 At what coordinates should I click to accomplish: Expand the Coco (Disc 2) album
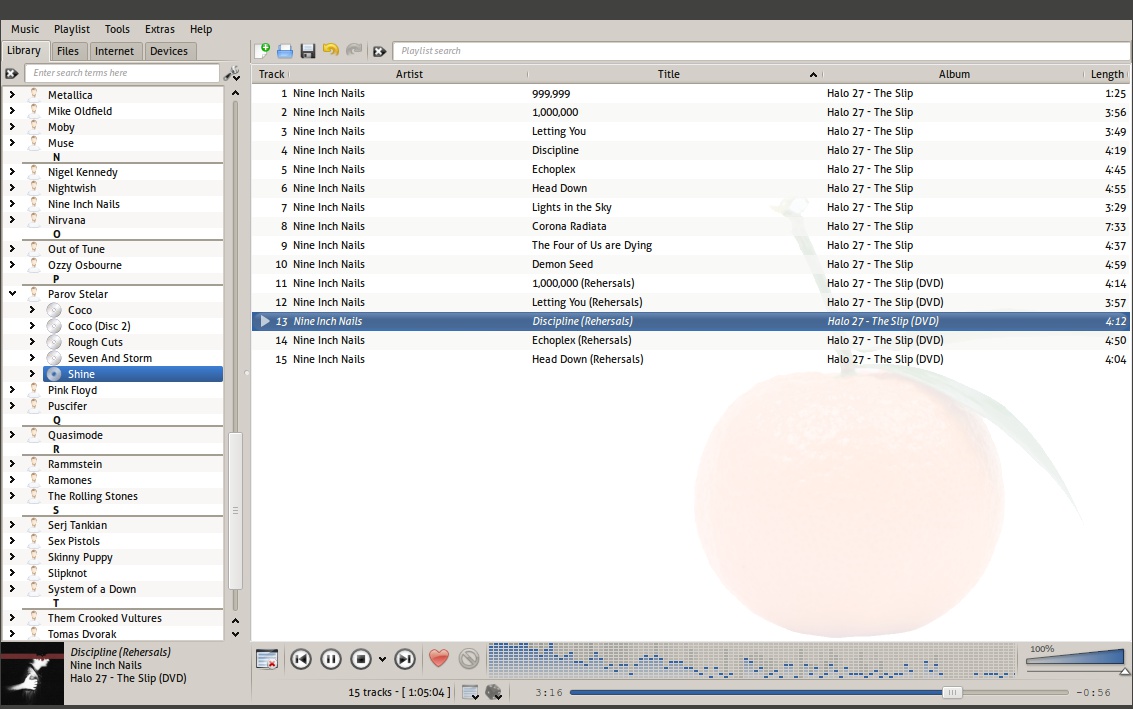(33, 326)
